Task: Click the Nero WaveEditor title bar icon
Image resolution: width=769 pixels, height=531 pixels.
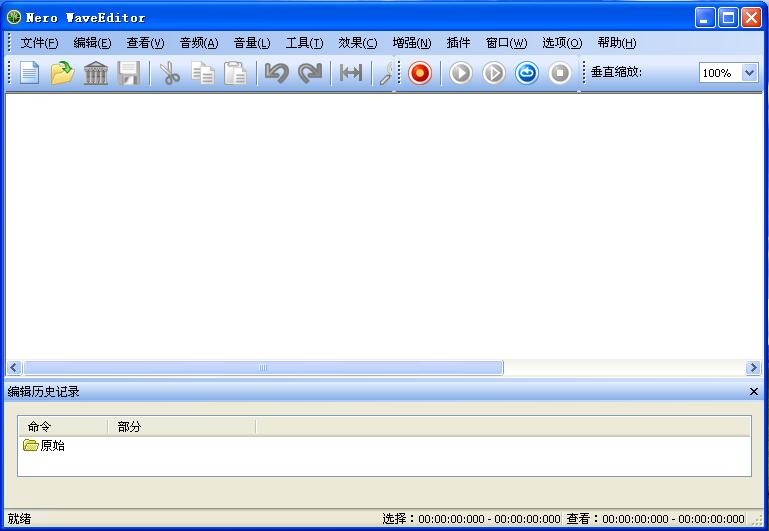Action: point(14,18)
